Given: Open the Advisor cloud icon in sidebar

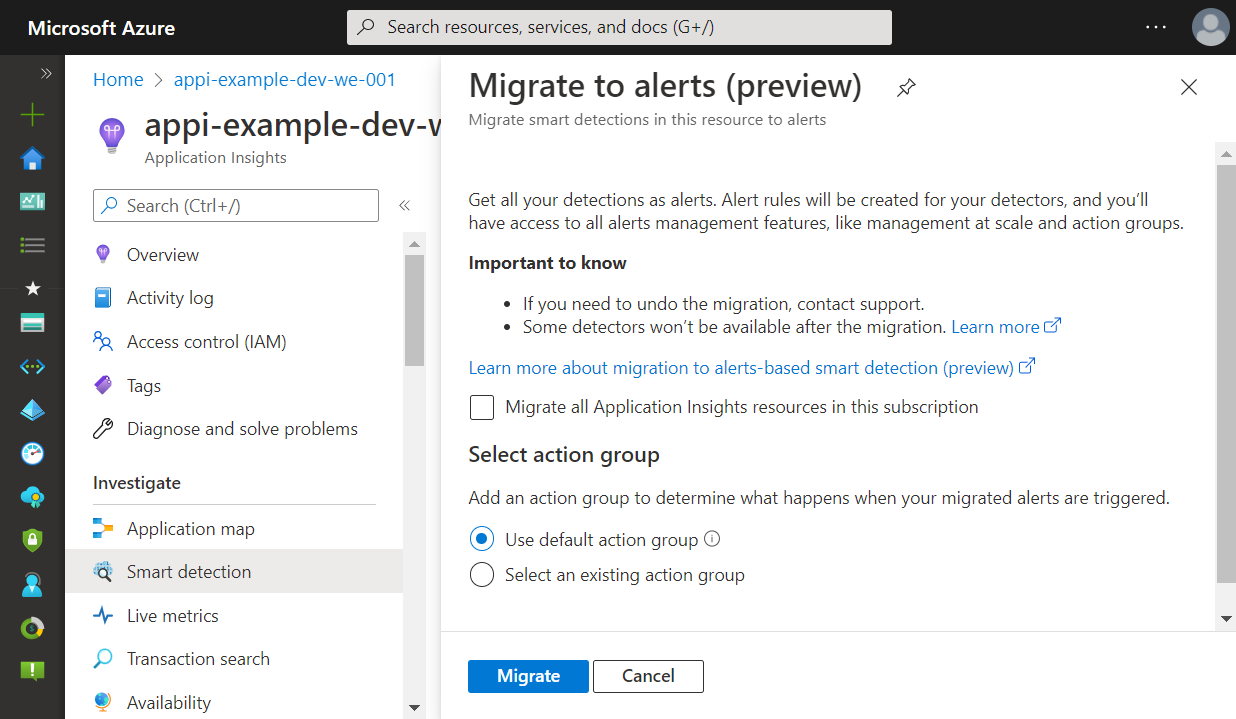Looking at the screenshot, I should coord(32,497).
